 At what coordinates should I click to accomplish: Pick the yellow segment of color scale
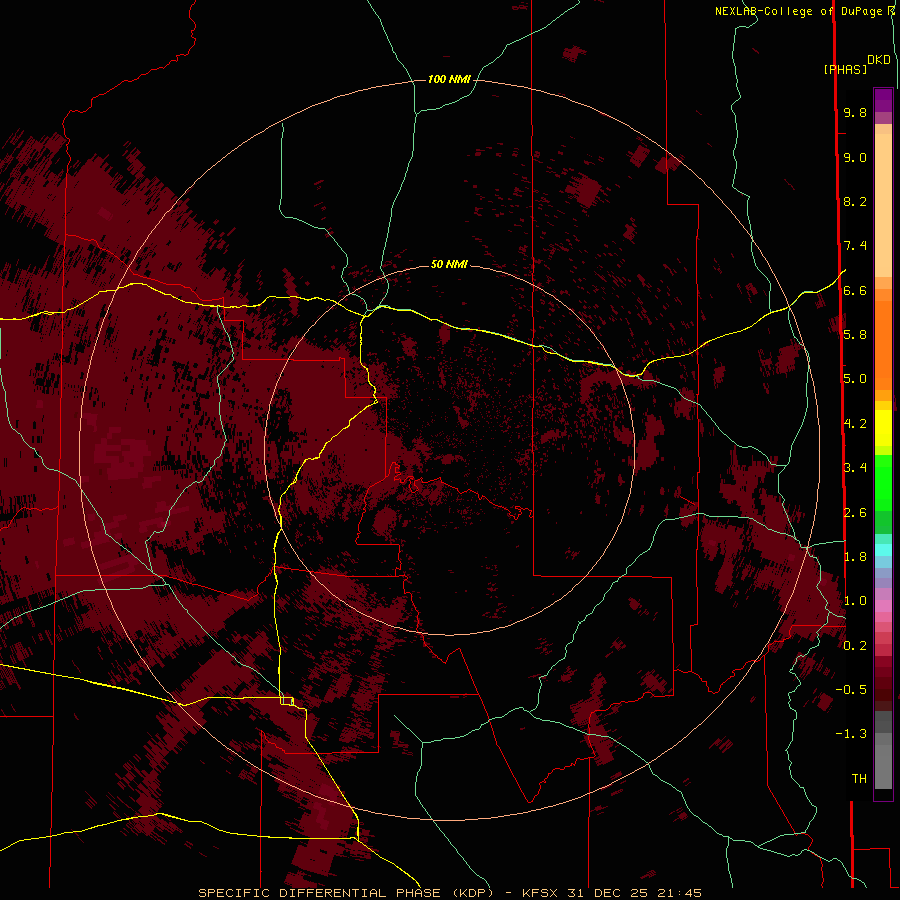883,428
